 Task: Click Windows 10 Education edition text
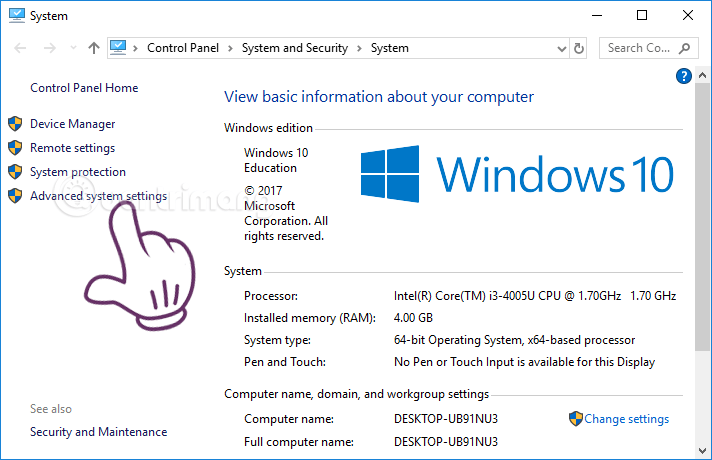276,160
